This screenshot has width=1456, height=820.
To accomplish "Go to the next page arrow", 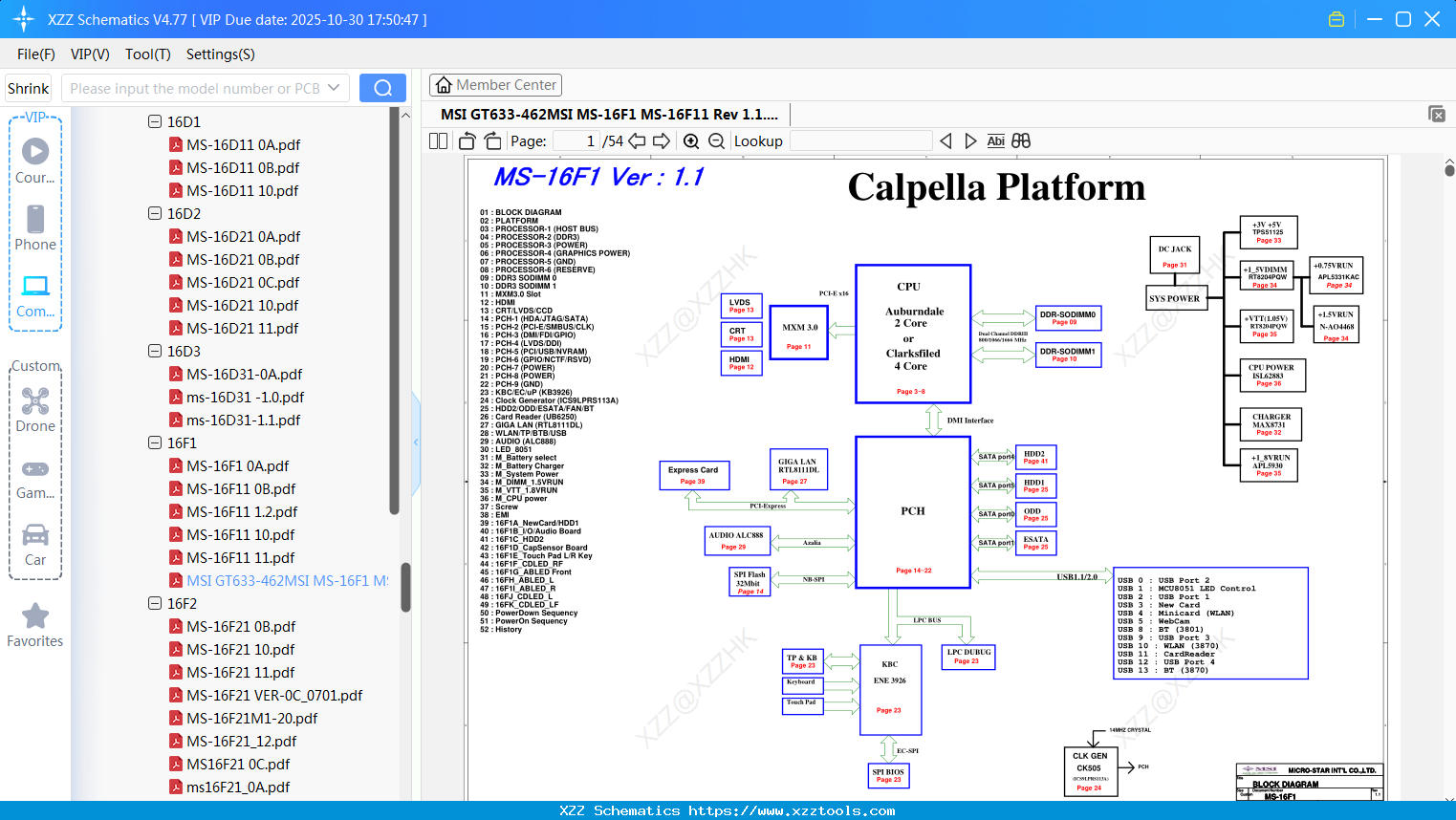I will pyautogui.click(x=662, y=141).
